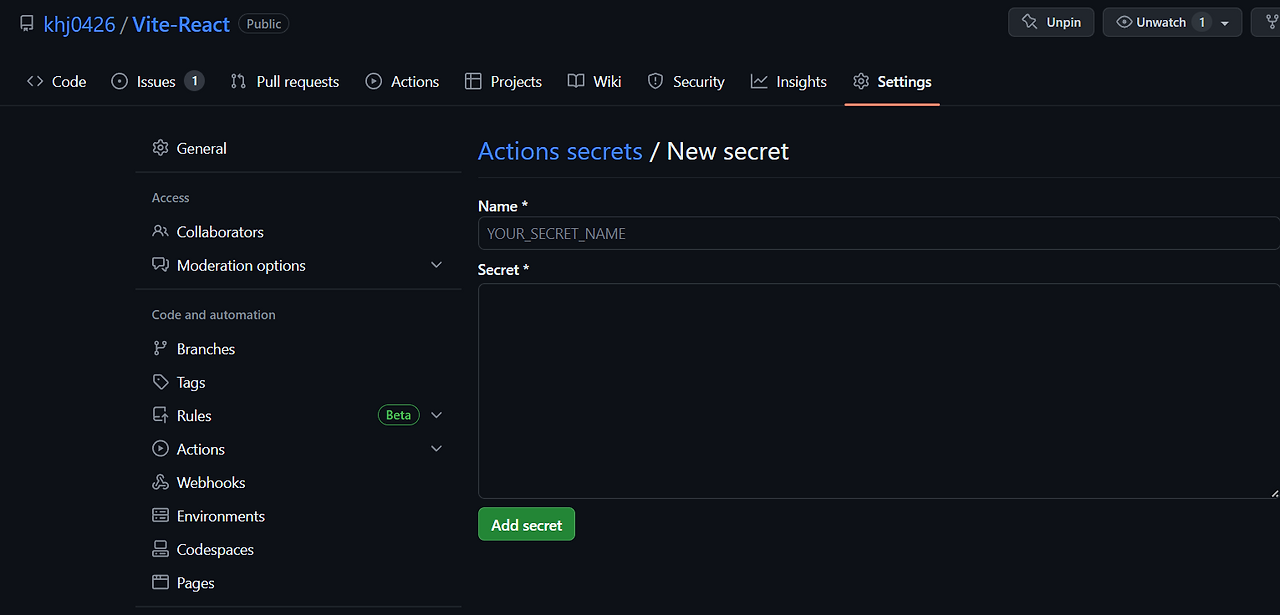1280x615 pixels.
Task: Click the branch icon next to Branches
Action: click(x=160, y=348)
